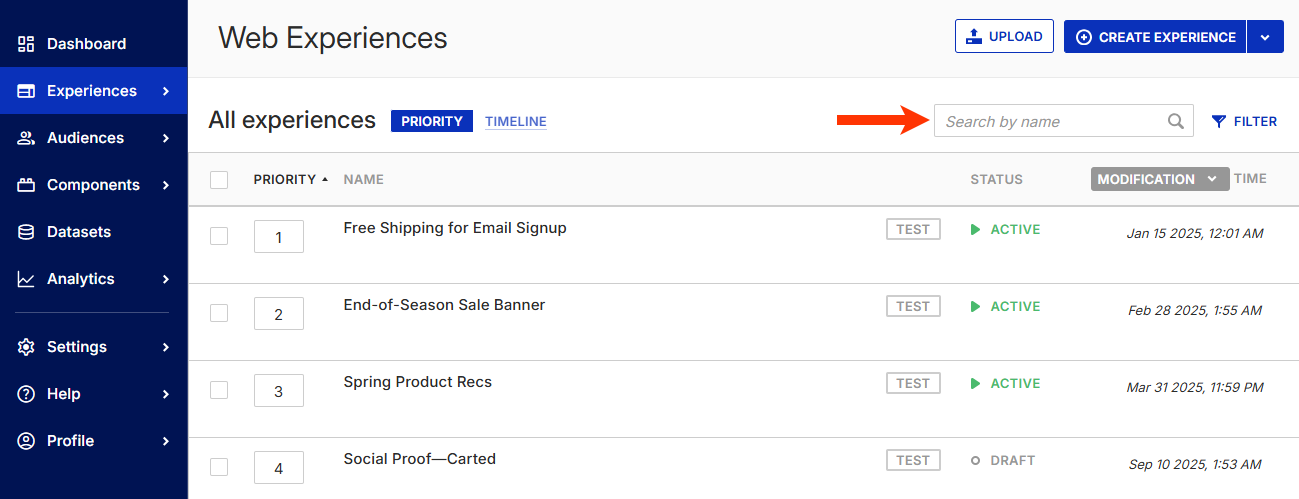
Task: Select the Priority view tab
Action: pyautogui.click(x=432, y=121)
